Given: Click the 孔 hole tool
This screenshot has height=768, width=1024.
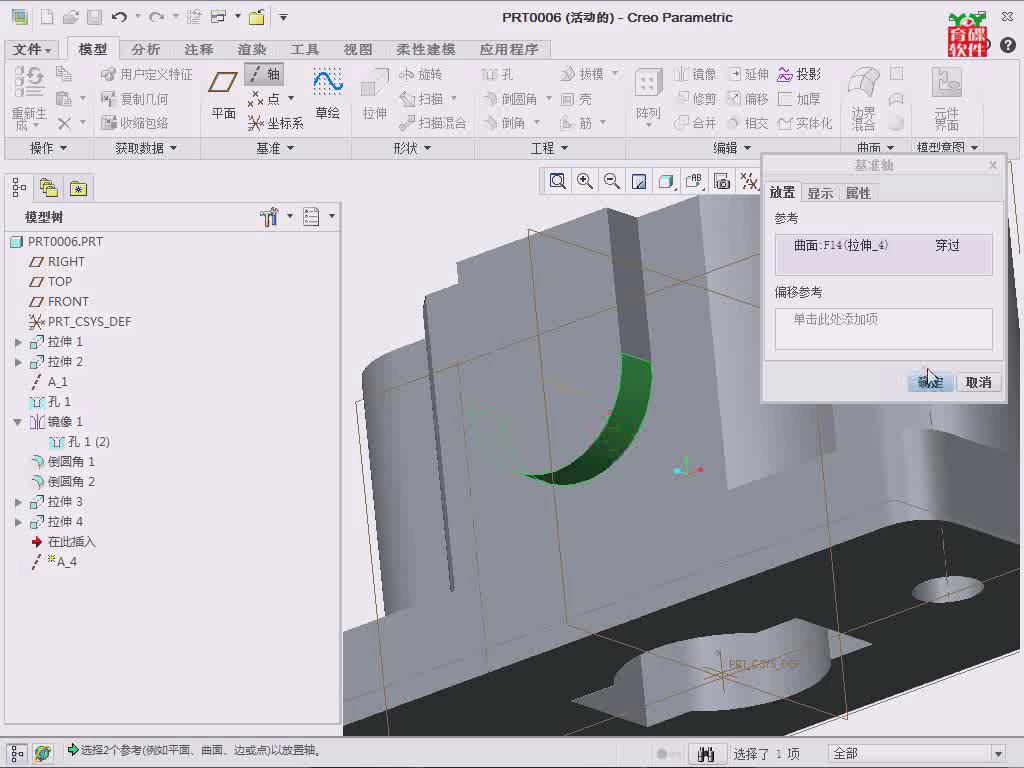Looking at the screenshot, I should [499, 74].
